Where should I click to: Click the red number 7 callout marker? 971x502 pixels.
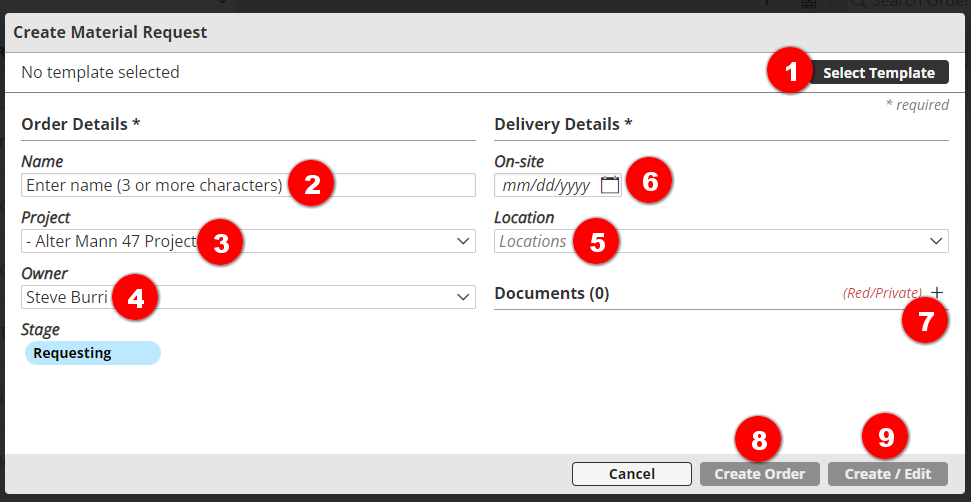[x=925, y=320]
